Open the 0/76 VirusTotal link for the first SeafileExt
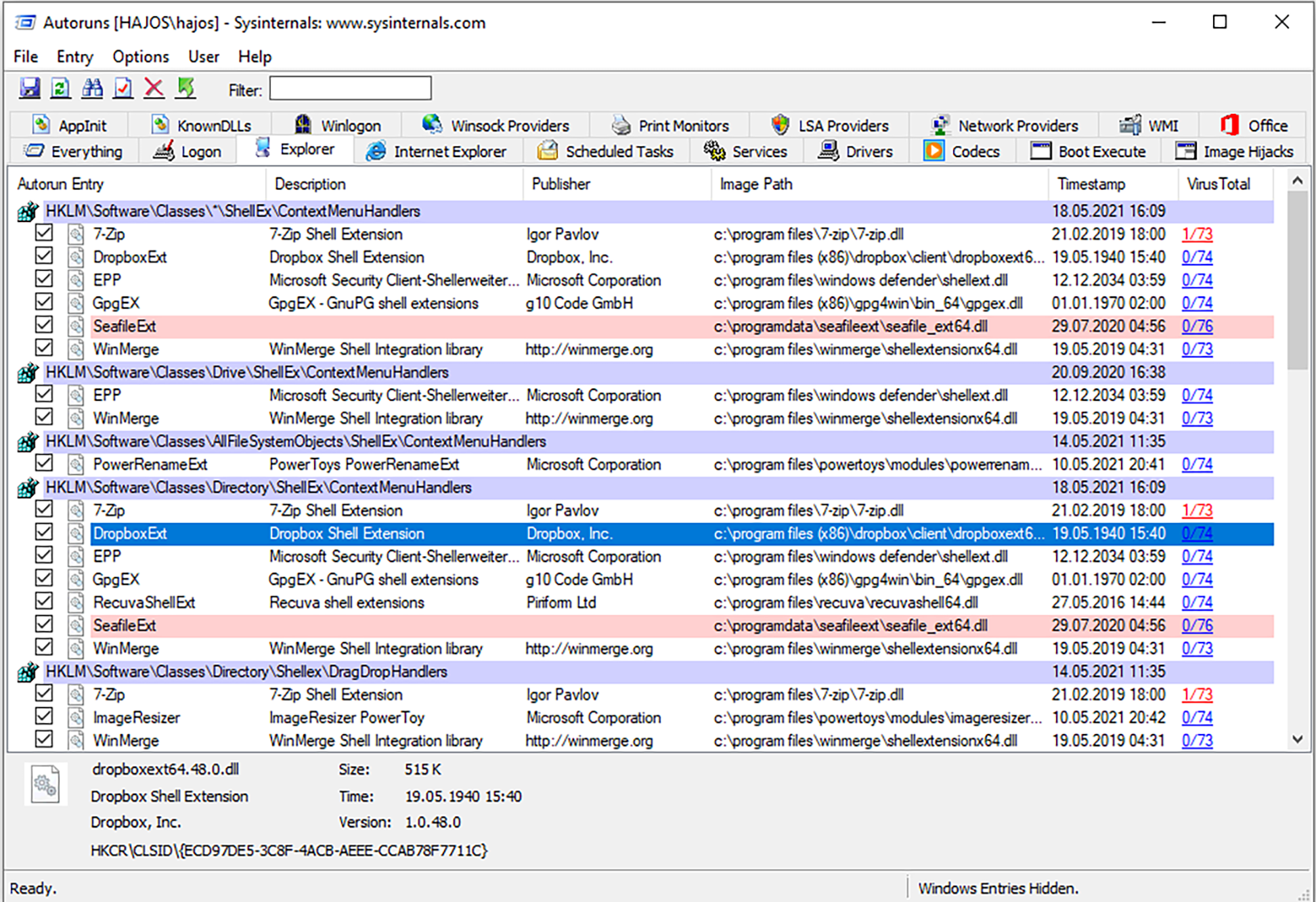Viewport: 1316px width, 902px height. pyautogui.click(x=1197, y=326)
